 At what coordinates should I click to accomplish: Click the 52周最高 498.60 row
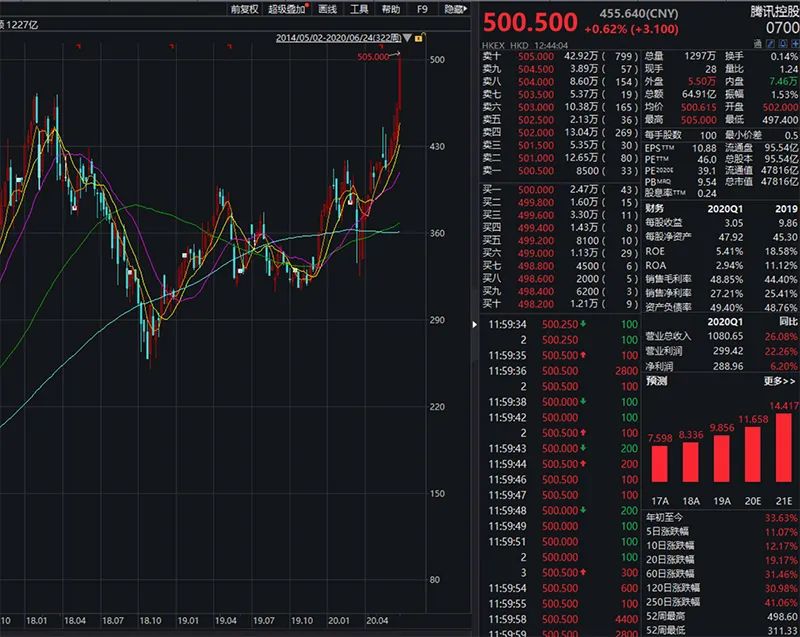(721, 616)
